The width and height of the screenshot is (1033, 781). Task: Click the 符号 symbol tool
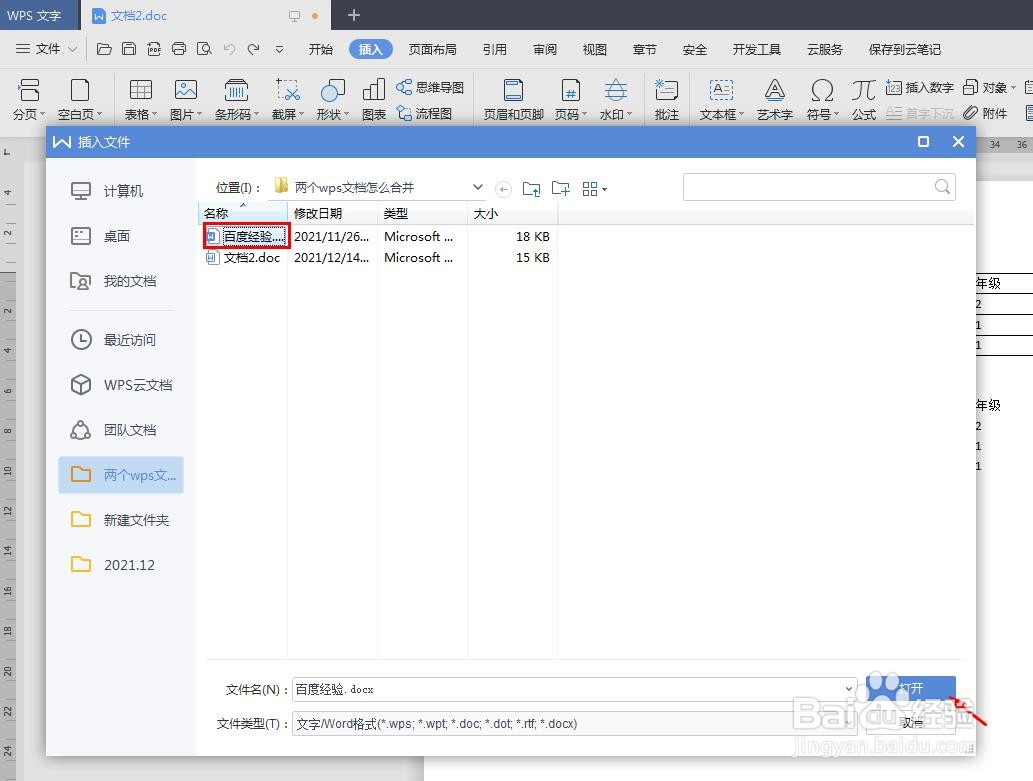(822, 100)
